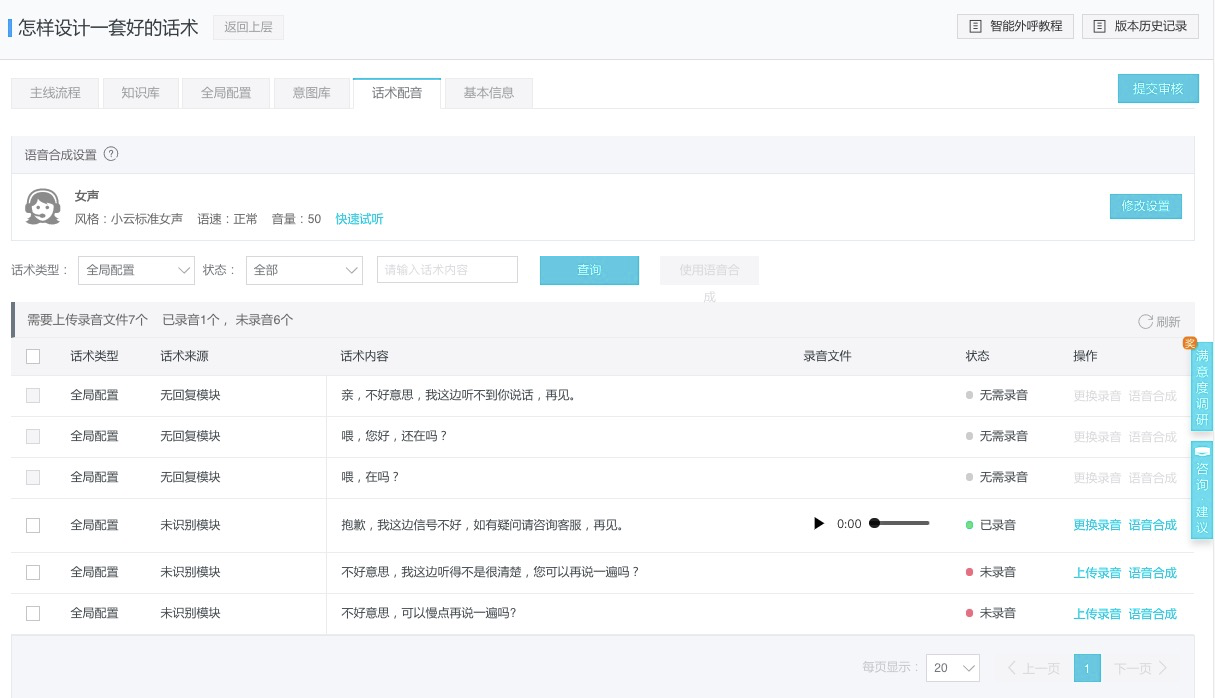The height and width of the screenshot is (698, 1215).
Task: Click disabled checkbox for 亲，不好意思 row
Action: coord(33,396)
